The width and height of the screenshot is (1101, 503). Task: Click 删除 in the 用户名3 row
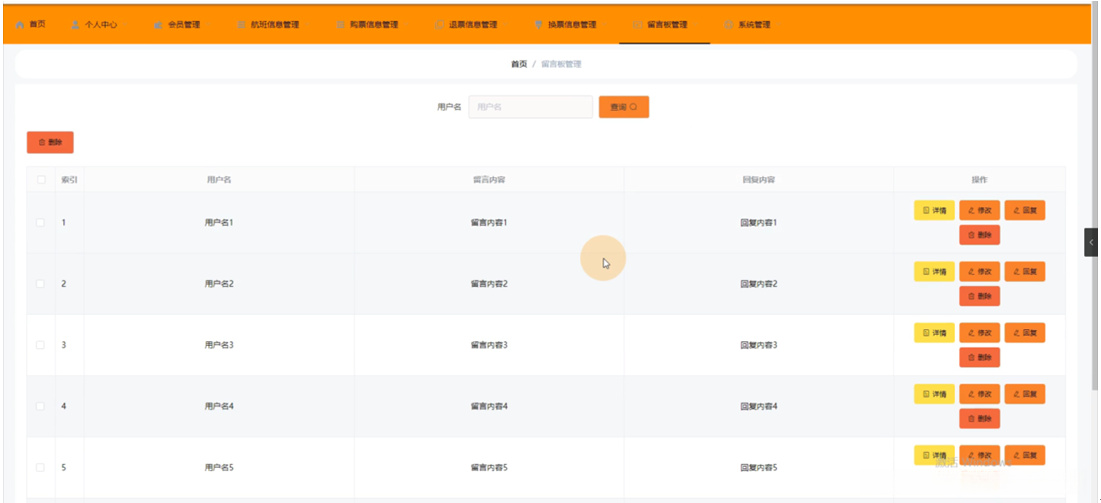tap(980, 358)
